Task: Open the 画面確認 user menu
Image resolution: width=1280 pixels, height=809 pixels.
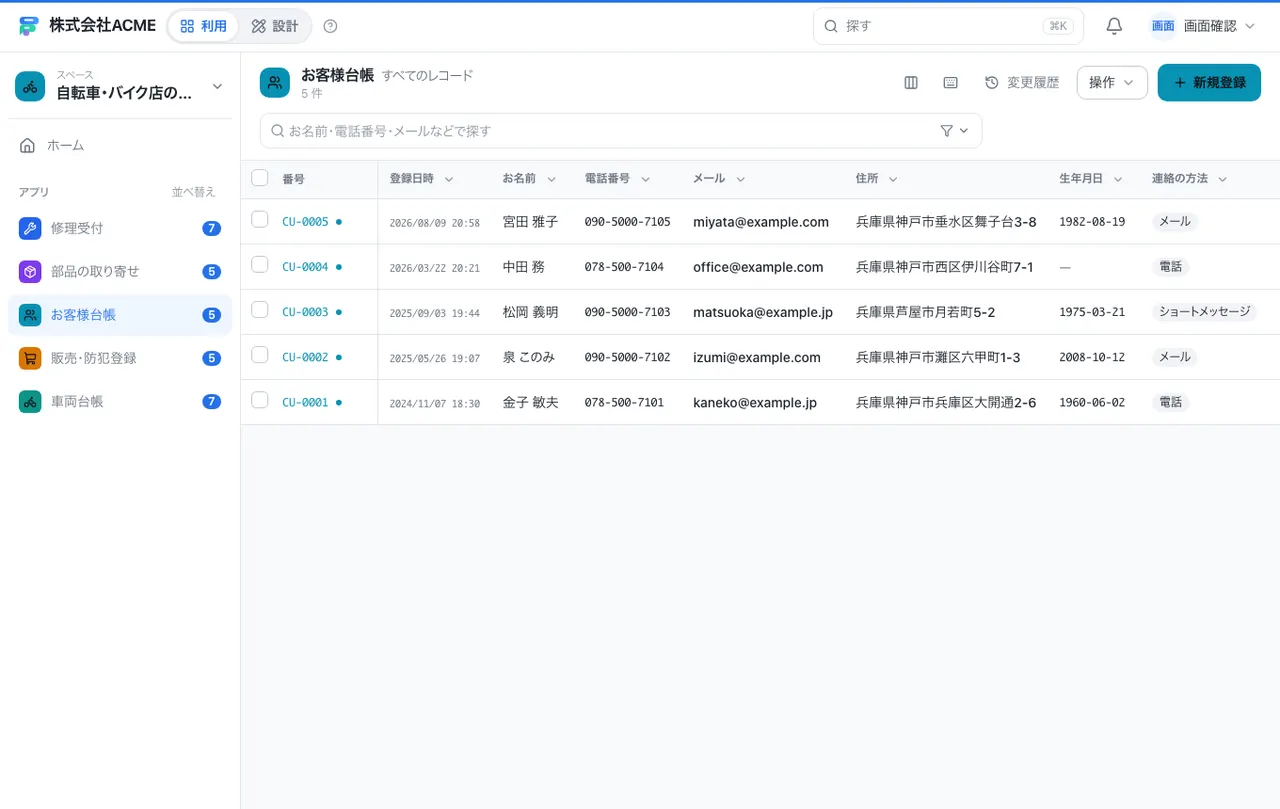Action: (1202, 26)
